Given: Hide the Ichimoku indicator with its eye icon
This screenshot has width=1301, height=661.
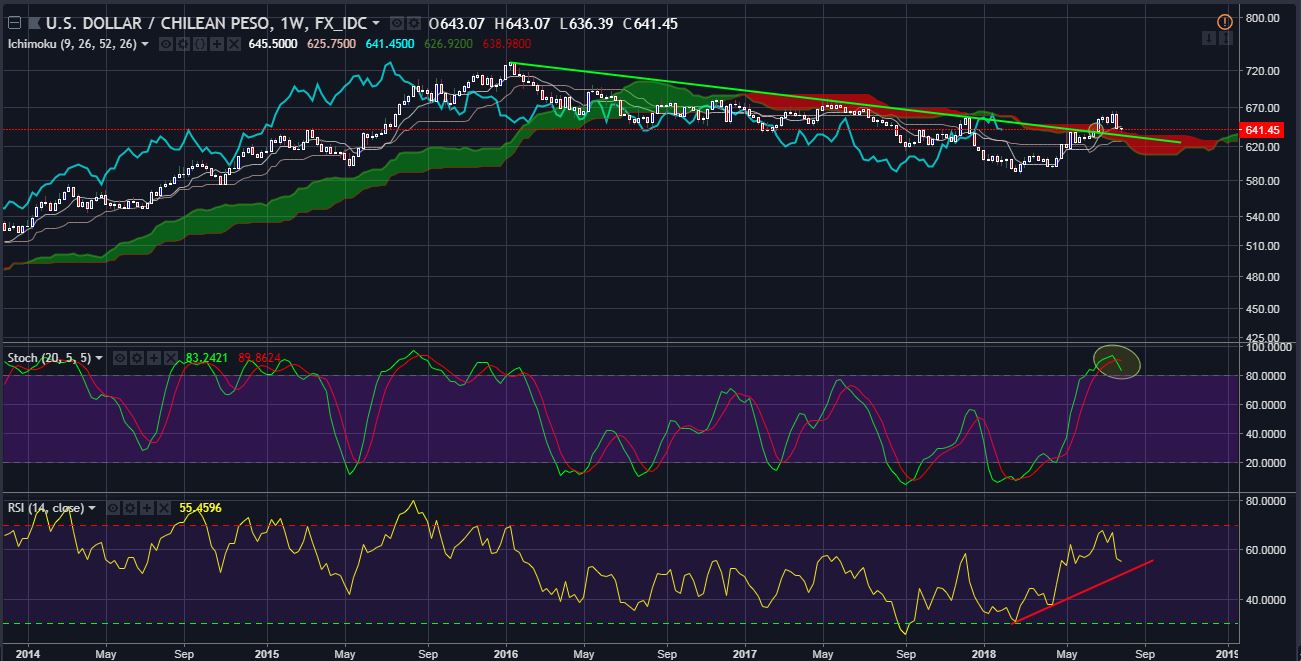Looking at the screenshot, I should [165, 44].
